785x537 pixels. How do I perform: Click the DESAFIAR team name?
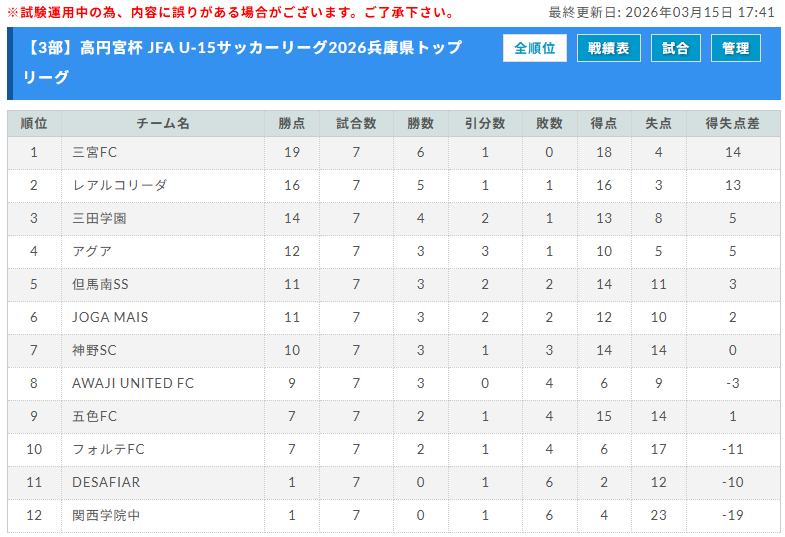coord(106,482)
